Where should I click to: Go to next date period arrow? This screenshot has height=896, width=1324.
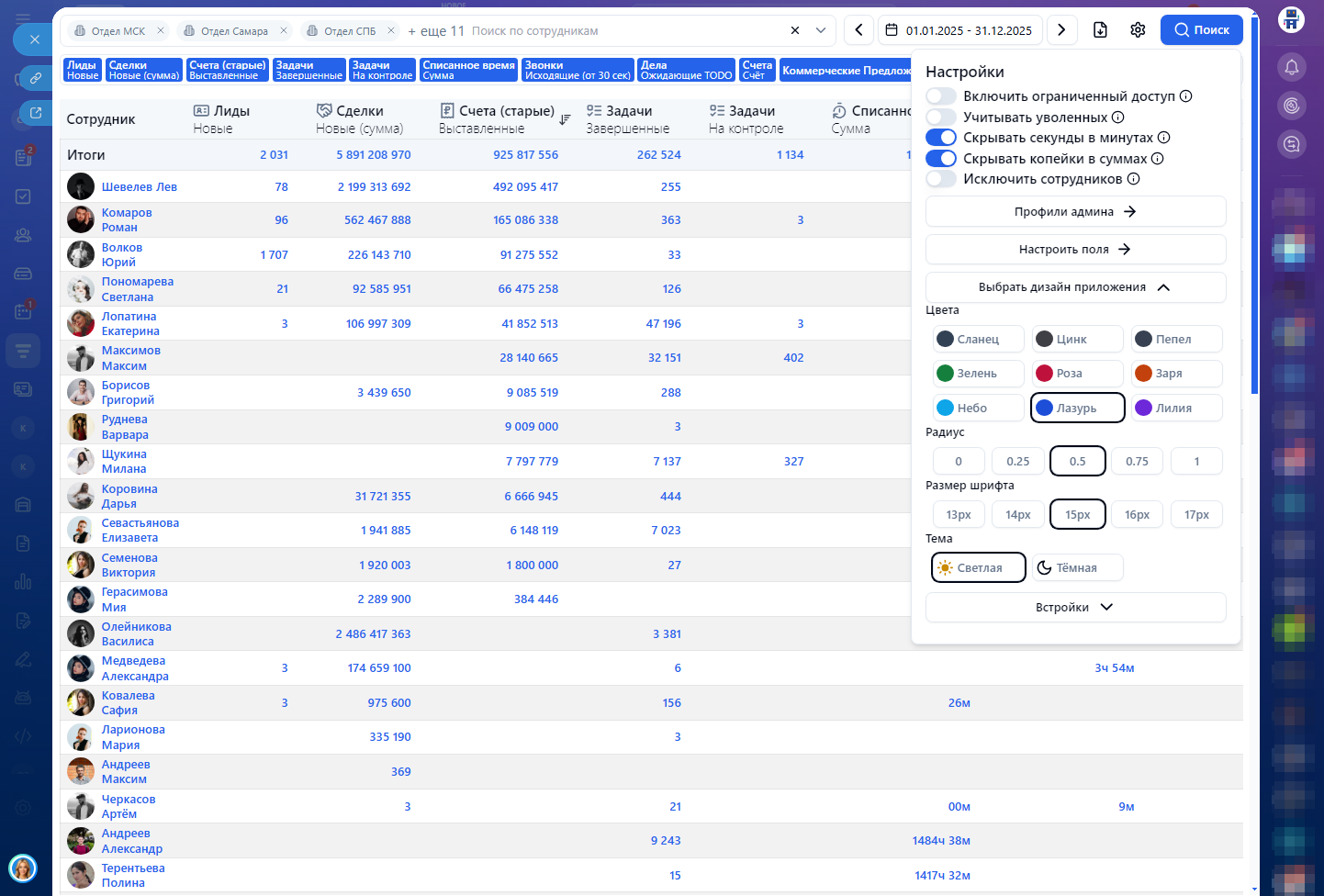pyautogui.click(x=1061, y=30)
